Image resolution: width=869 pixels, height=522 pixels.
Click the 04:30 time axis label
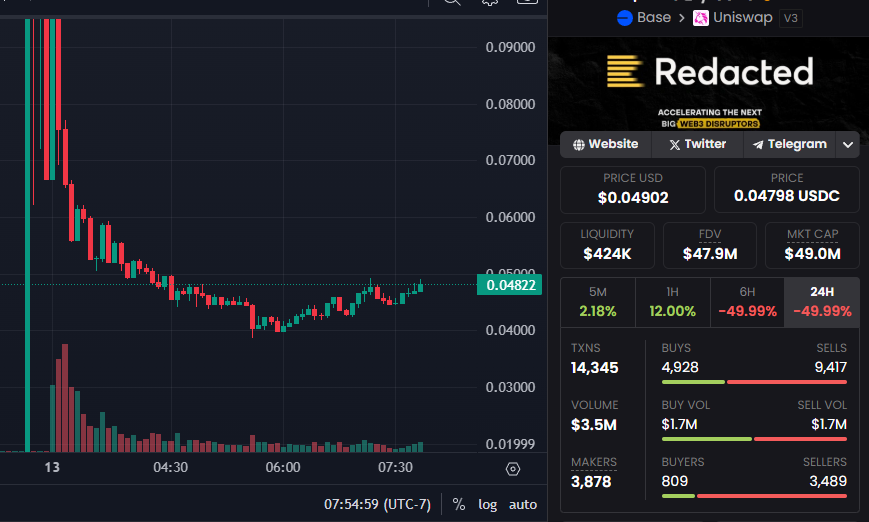(x=170, y=468)
